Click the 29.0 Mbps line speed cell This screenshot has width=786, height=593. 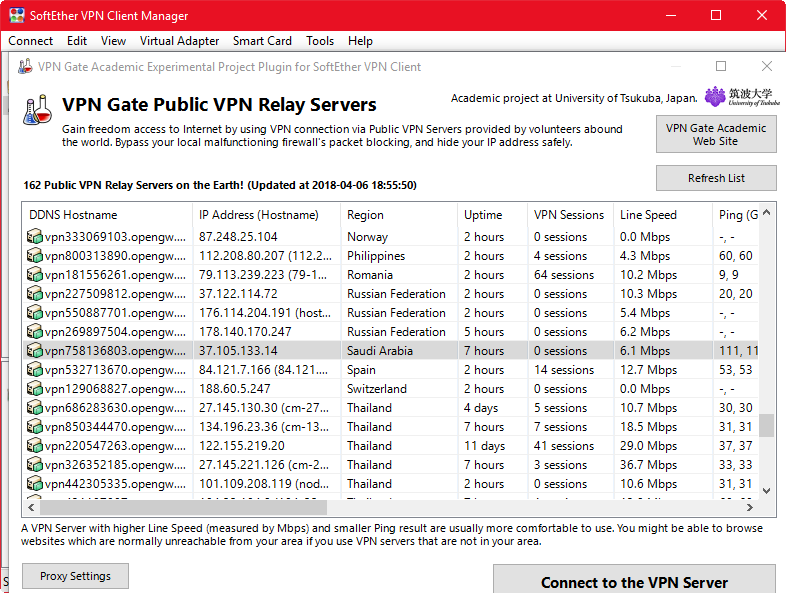pyautogui.click(x=648, y=446)
